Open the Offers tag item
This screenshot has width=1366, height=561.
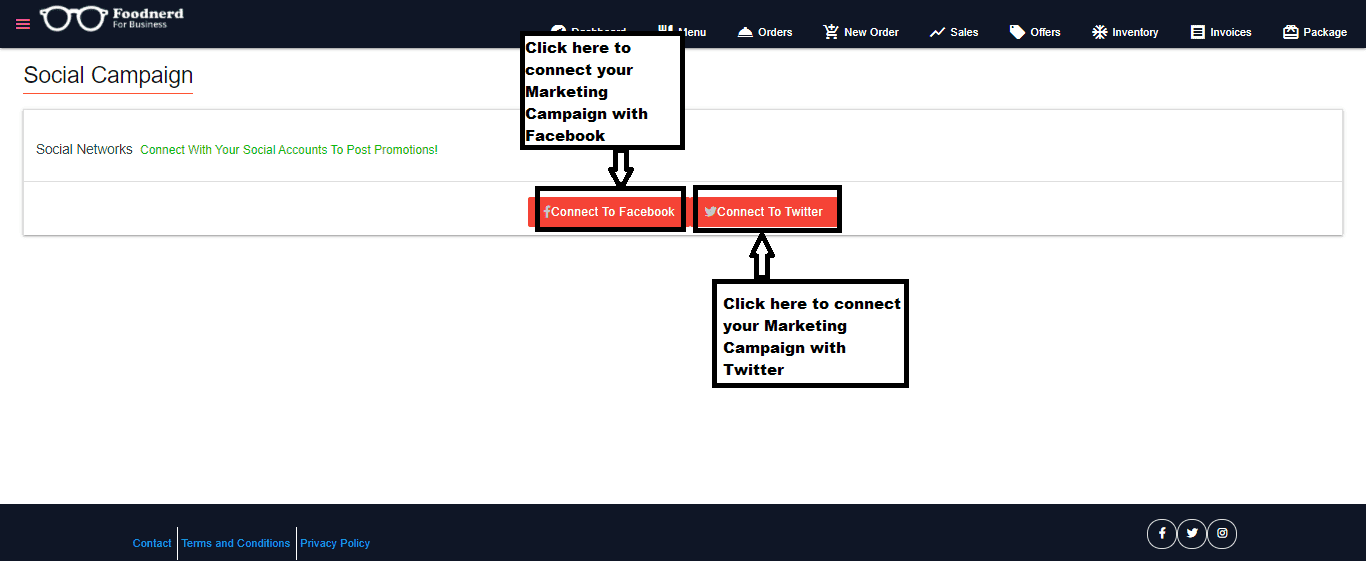[1034, 32]
